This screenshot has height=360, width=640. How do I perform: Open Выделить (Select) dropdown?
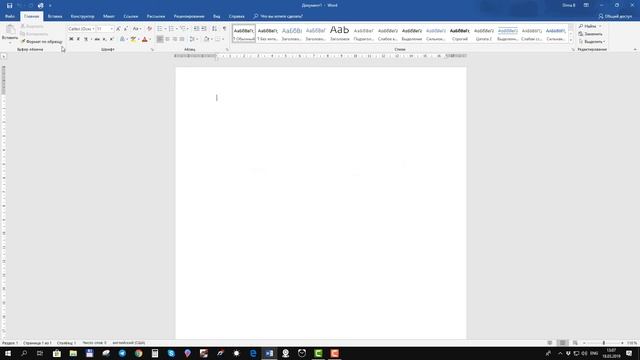(591, 42)
